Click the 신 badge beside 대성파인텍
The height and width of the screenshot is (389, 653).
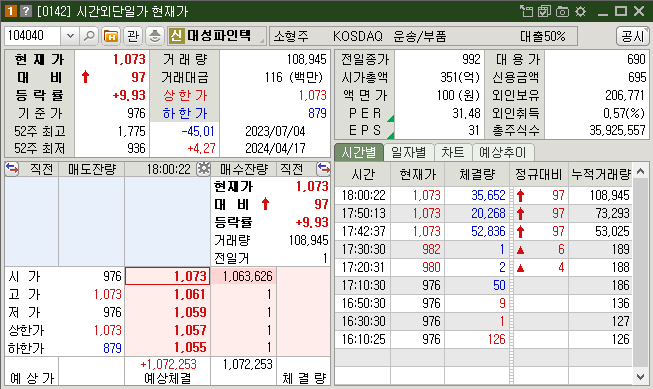click(x=176, y=36)
